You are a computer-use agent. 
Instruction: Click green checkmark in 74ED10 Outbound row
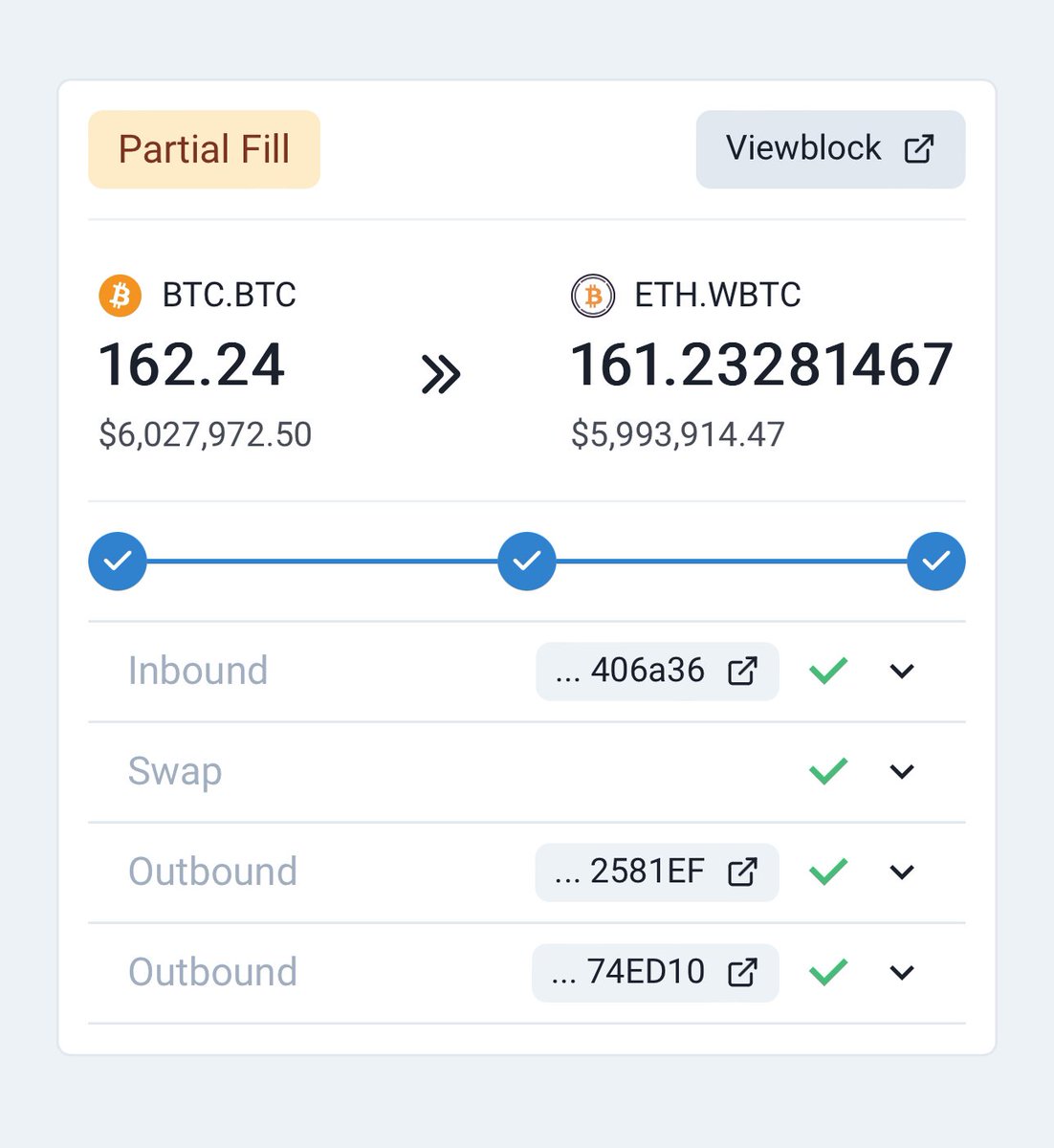click(828, 972)
